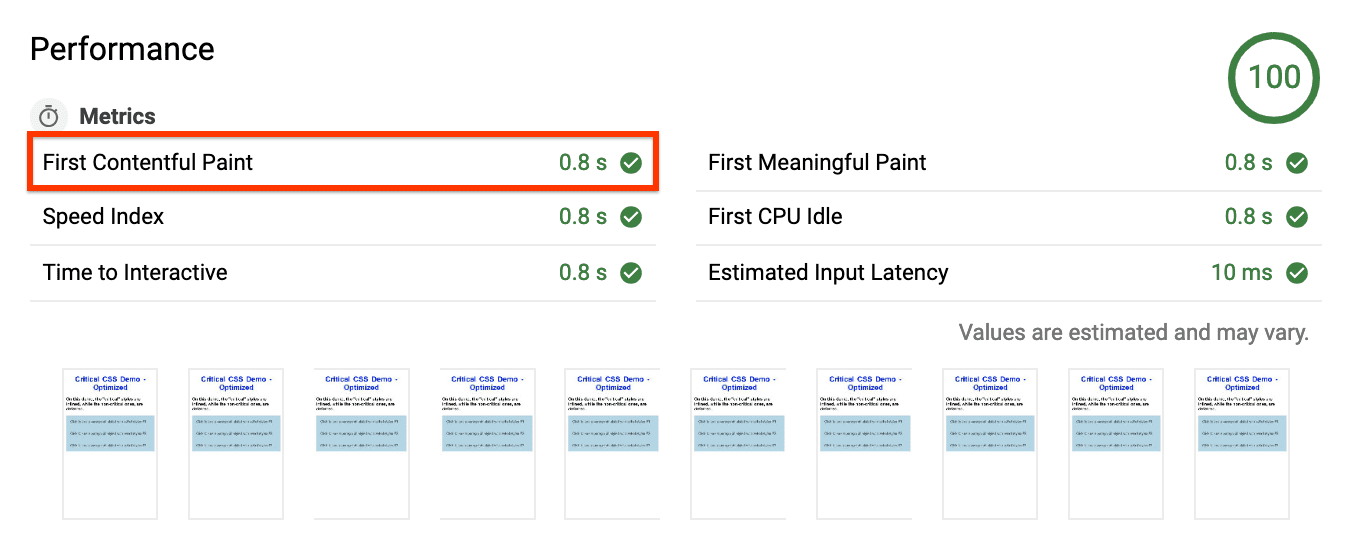Open the First CPU Idle metric
Image resolution: width=1361 pixels, height=551 pixels.
(775, 217)
